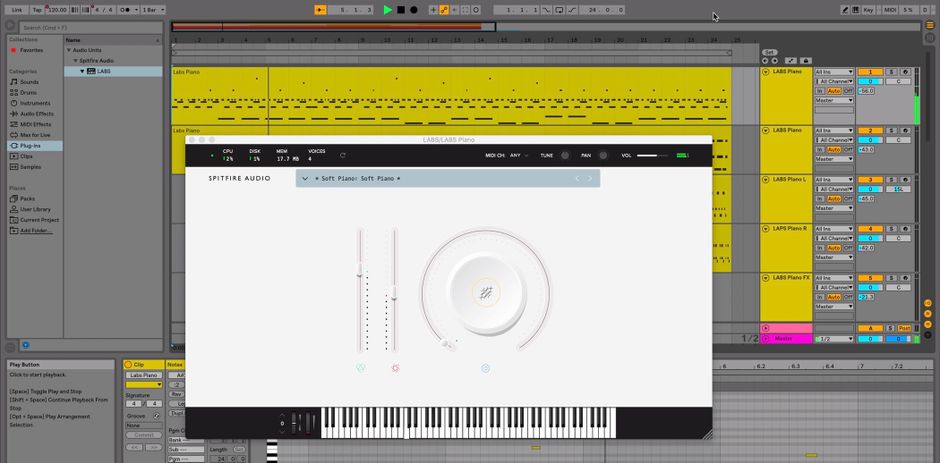
Task: Open Audio Effects category in browser
Action: (36, 113)
